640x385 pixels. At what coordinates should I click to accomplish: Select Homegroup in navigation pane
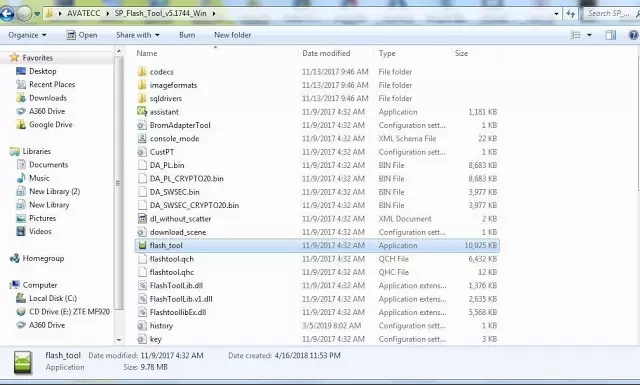(x=43, y=258)
